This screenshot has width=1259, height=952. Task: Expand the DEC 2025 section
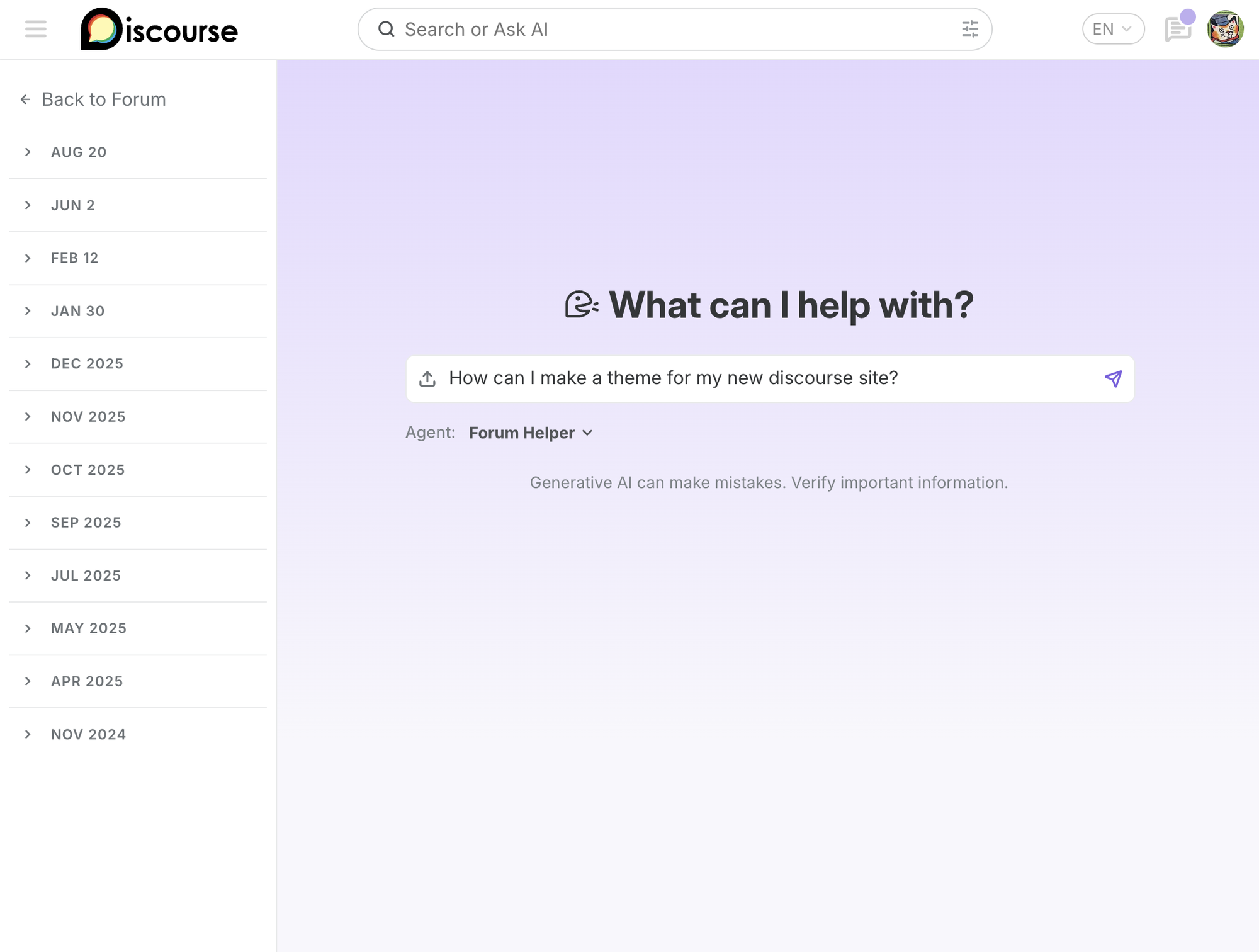coord(138,364)
